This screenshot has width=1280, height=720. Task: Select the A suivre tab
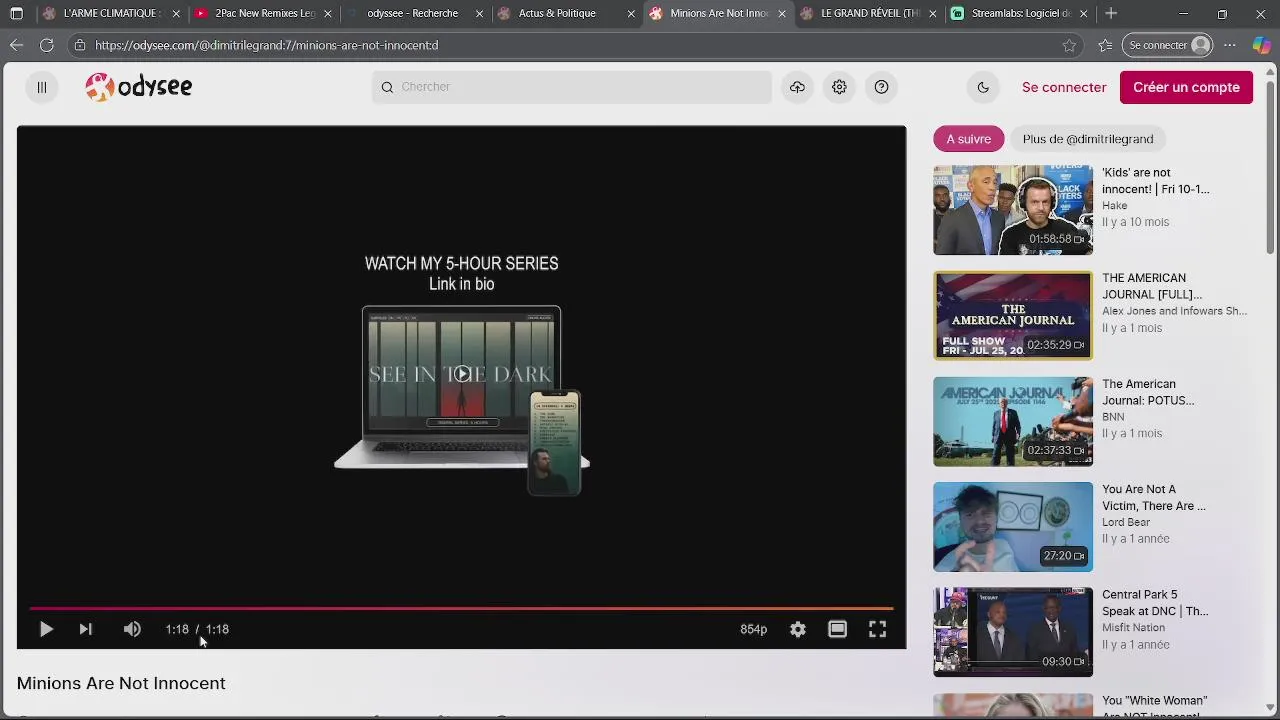(968, 139)
